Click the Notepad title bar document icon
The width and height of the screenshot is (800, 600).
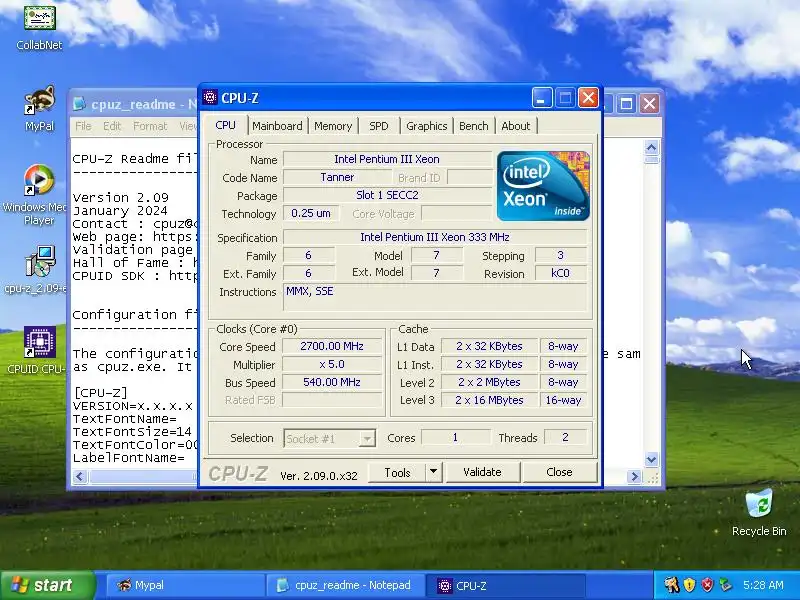pyautogui.click(x=79, y=104)
